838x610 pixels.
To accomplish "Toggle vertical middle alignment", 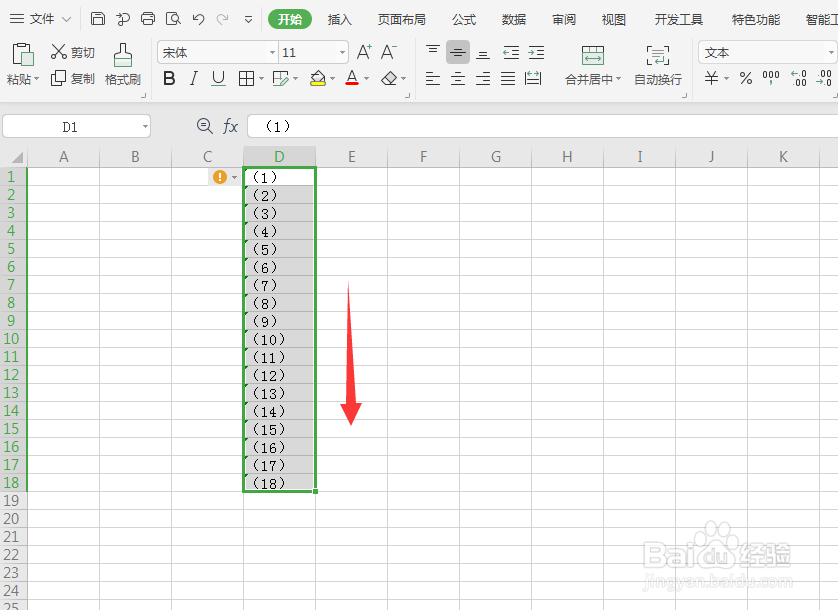I will pos(458,52).
